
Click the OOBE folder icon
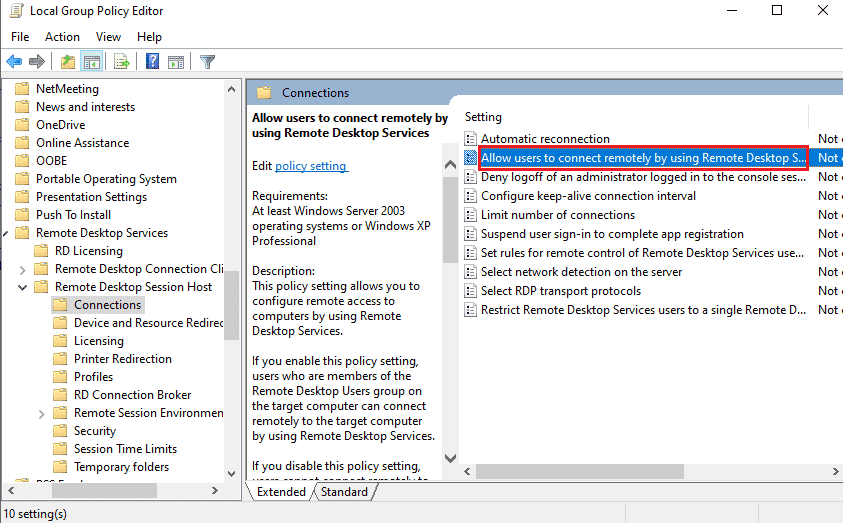(x=22, y=161)
